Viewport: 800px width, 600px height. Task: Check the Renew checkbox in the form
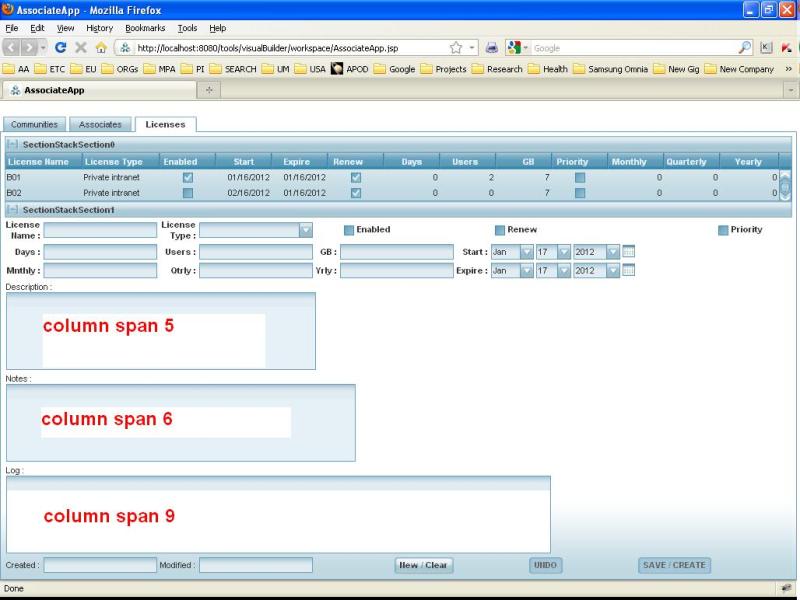point(500,230)
